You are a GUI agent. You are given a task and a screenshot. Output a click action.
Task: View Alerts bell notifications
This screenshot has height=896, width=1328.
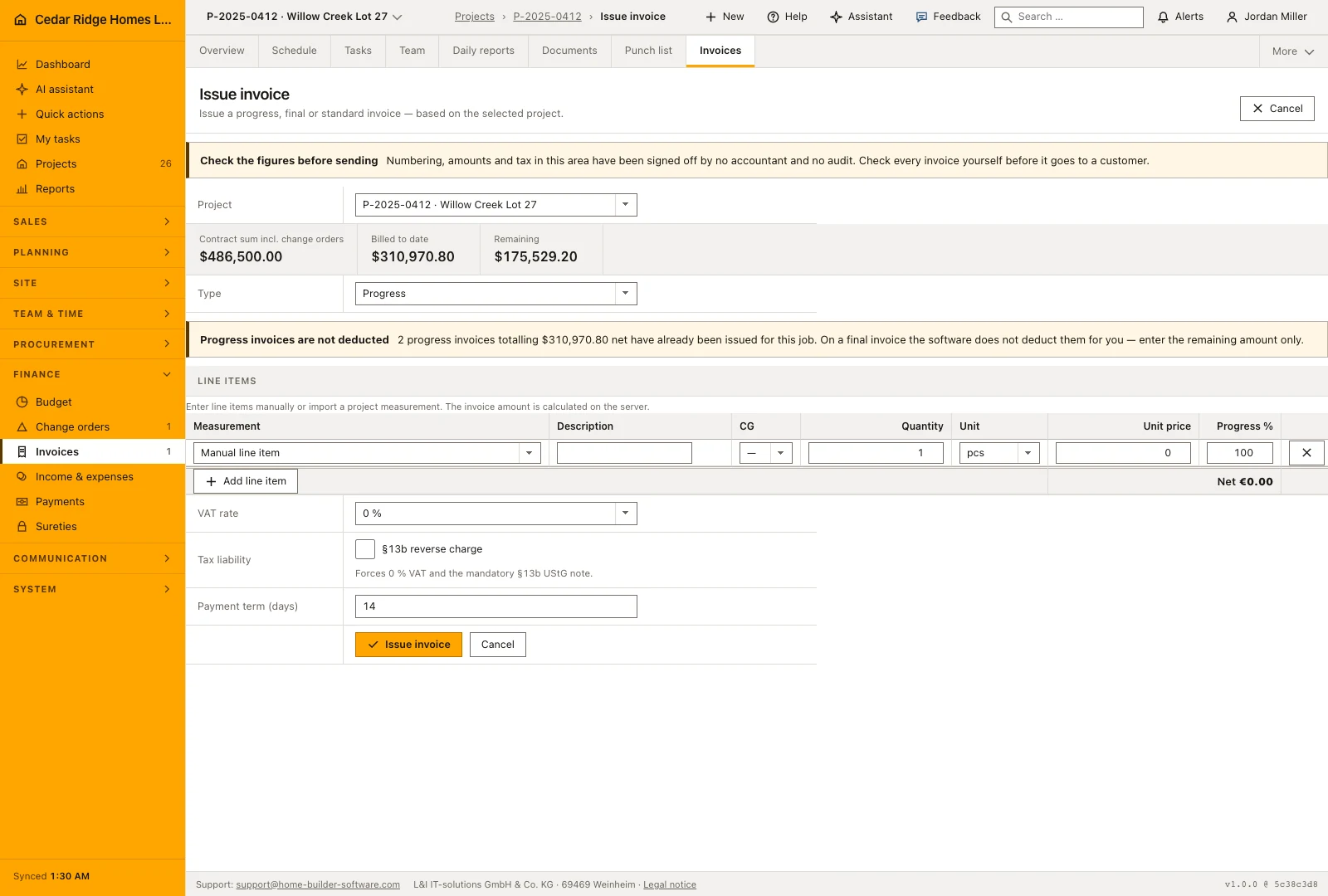1180,17
